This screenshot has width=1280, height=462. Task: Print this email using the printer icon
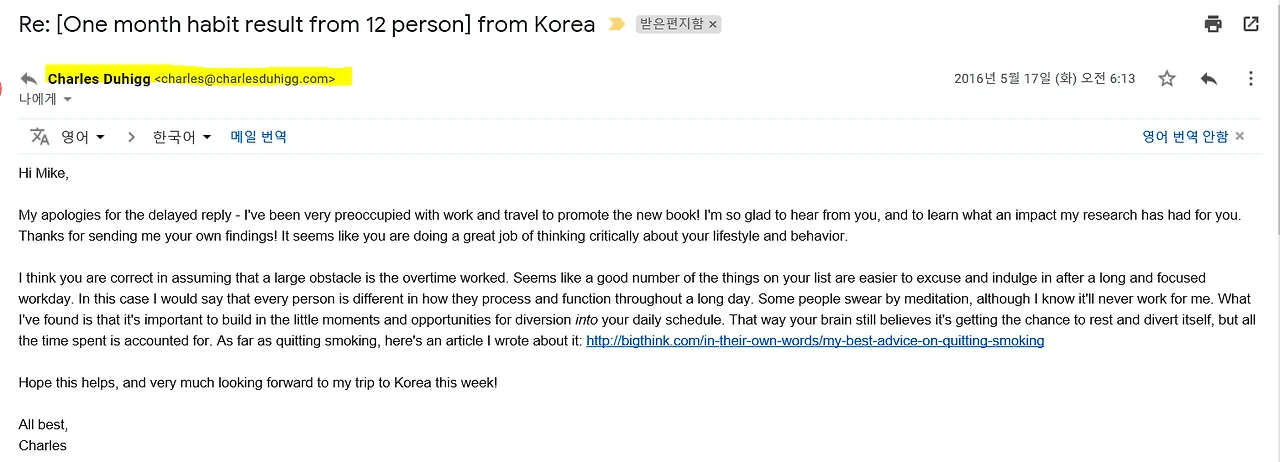click(x=1213, y=24)
